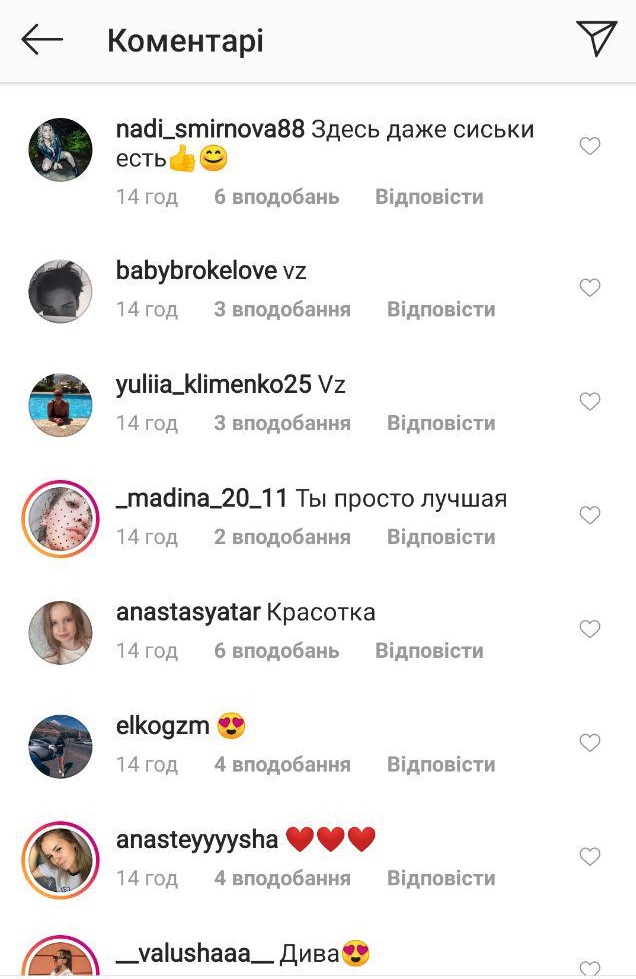This screenshot has width=636, height=979.
Task: View 6 вподобань on anastasyatar's comment
Action: [x=276, y=651]
